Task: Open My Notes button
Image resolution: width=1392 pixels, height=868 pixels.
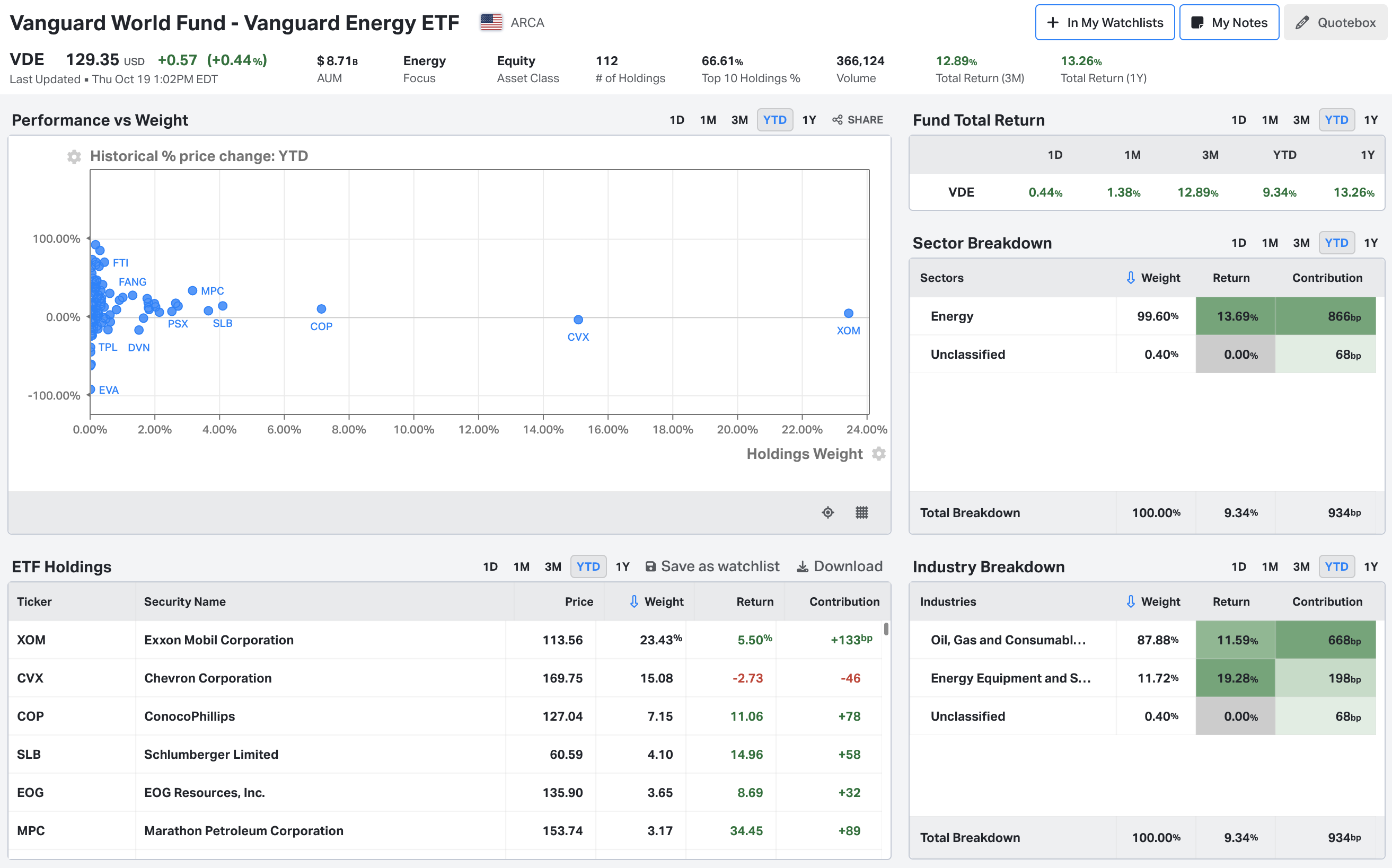Action: coord(1229,22)
